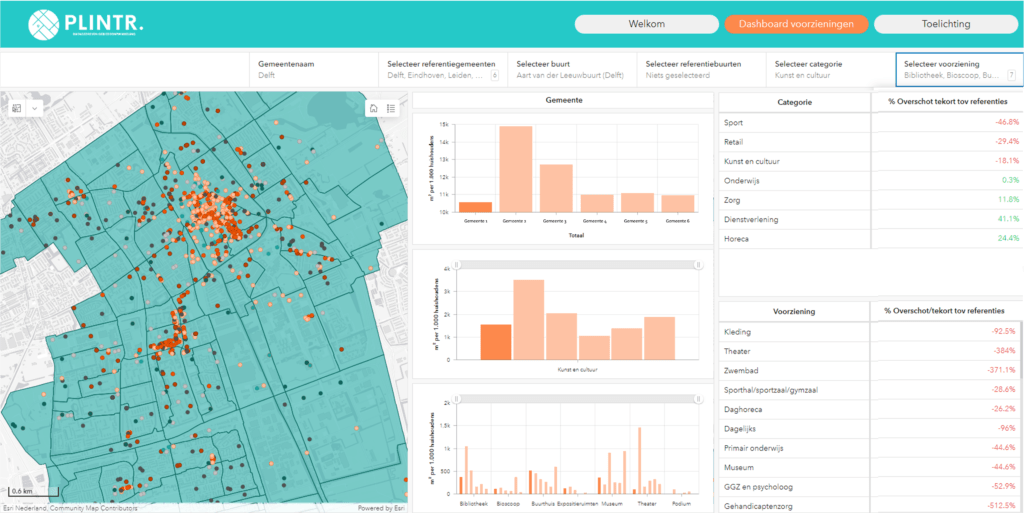Image resolution: width=1024 pixels, height=513 pixels.
Task: Click the Powered by Esri link
Action: coord(381,508)
